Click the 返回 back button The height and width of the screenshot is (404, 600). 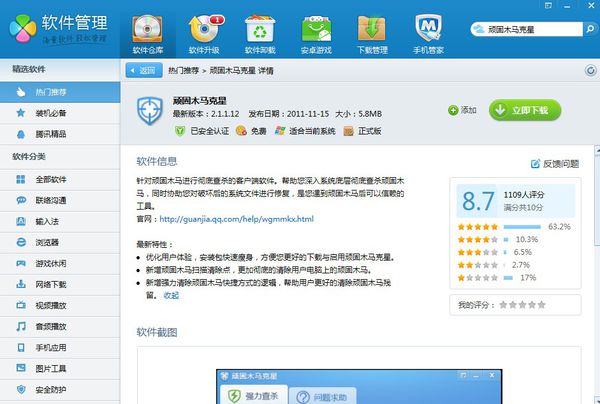click(144, 70)
